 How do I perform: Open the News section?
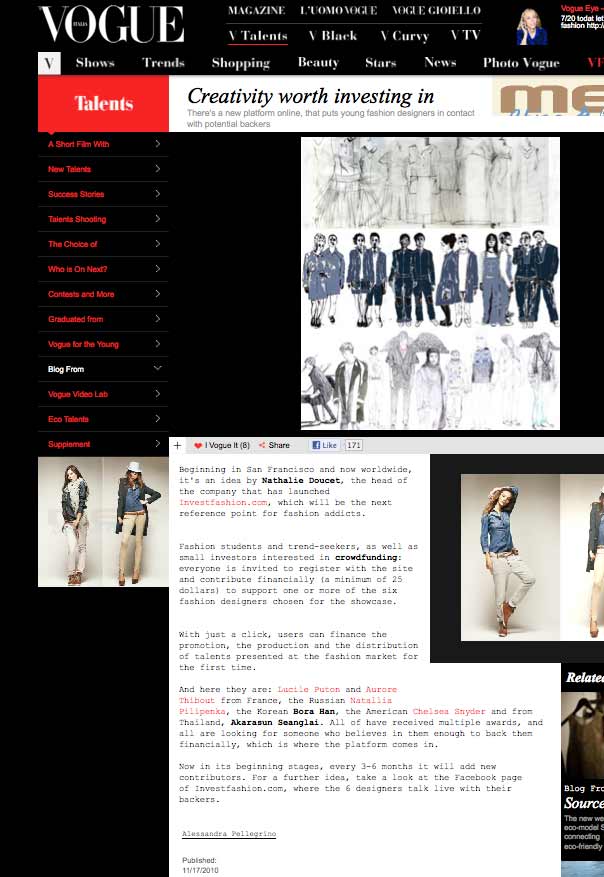(x=440, y=63)
